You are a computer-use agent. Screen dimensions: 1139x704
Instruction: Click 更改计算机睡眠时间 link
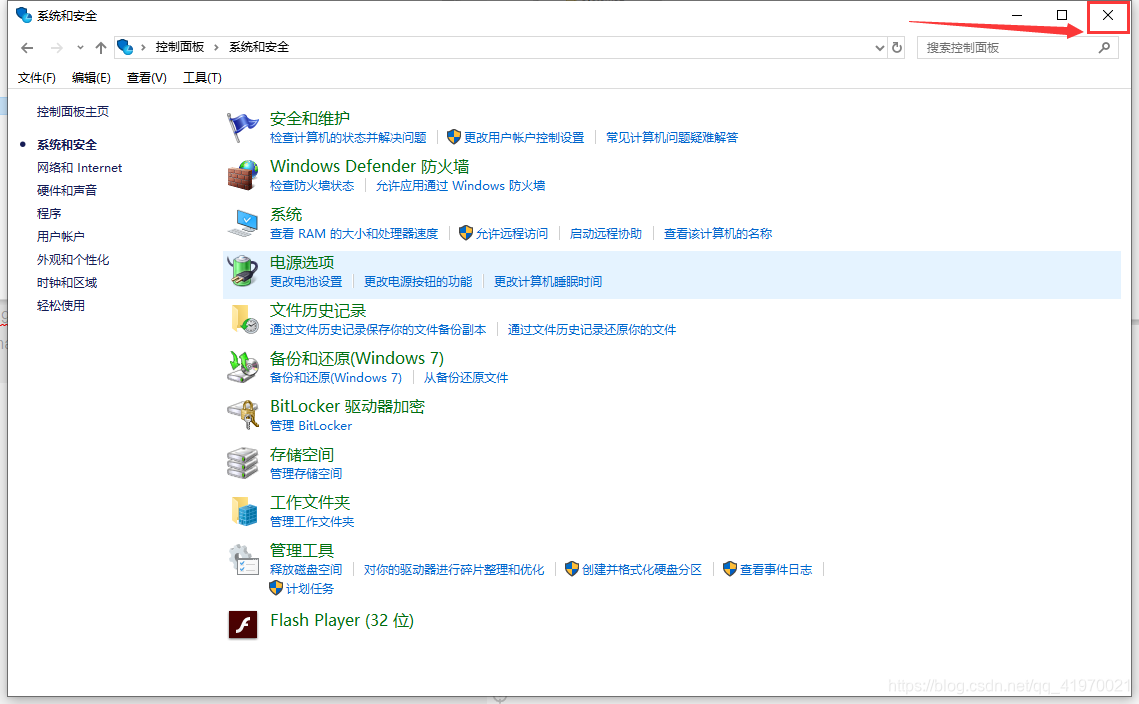pyautogui.click(x=548, y=282)
